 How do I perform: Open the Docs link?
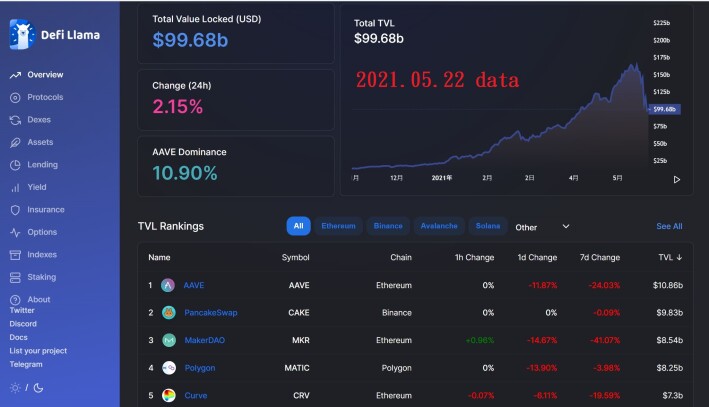19,338
